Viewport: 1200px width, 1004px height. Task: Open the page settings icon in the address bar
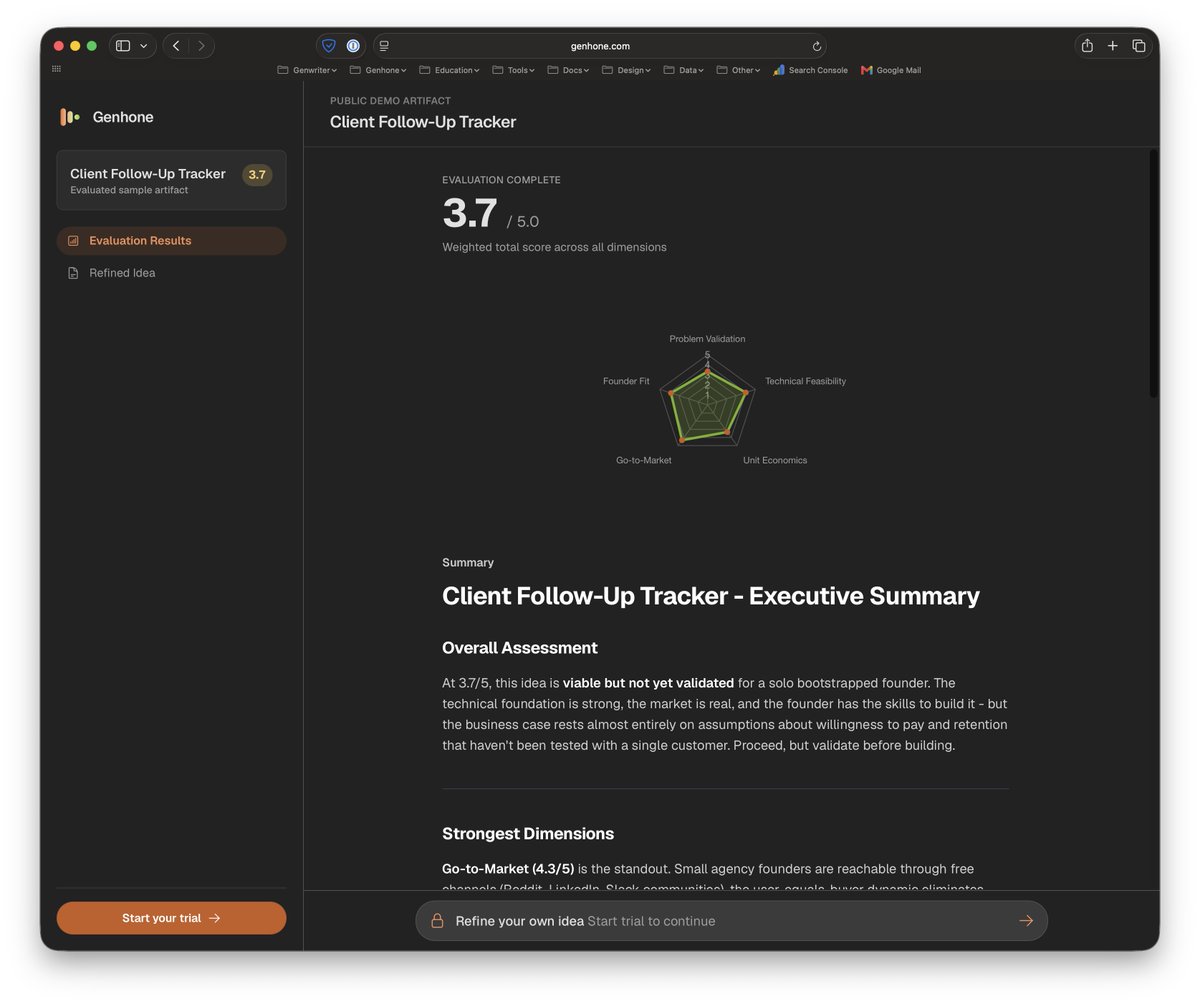[384, 46]
